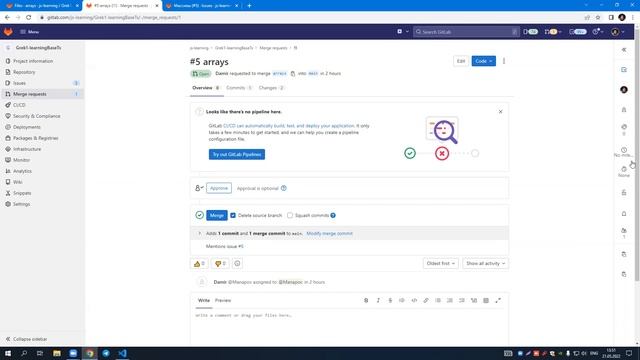Click the Infrastructure sidebar icon
Image resolution: width=640 pixels, height=360 pixels.
pyautogui.click(x=8, y=149)
